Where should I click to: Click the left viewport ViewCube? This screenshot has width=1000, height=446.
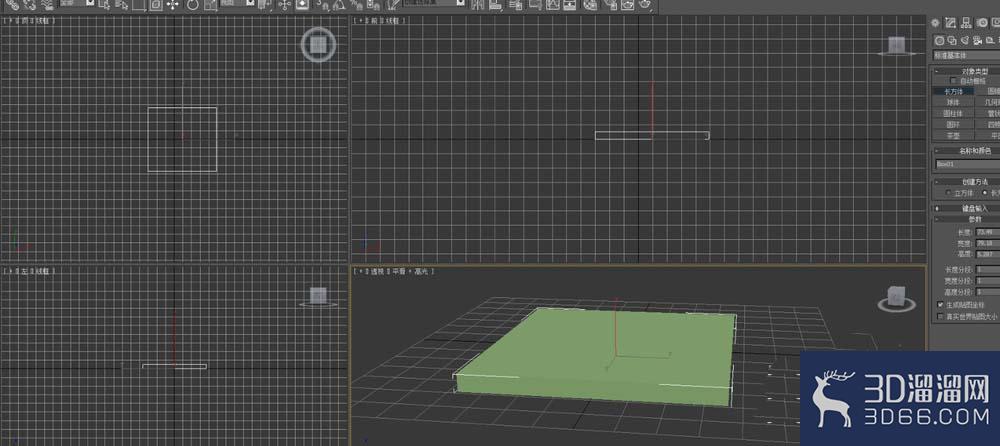coord(318,297)
